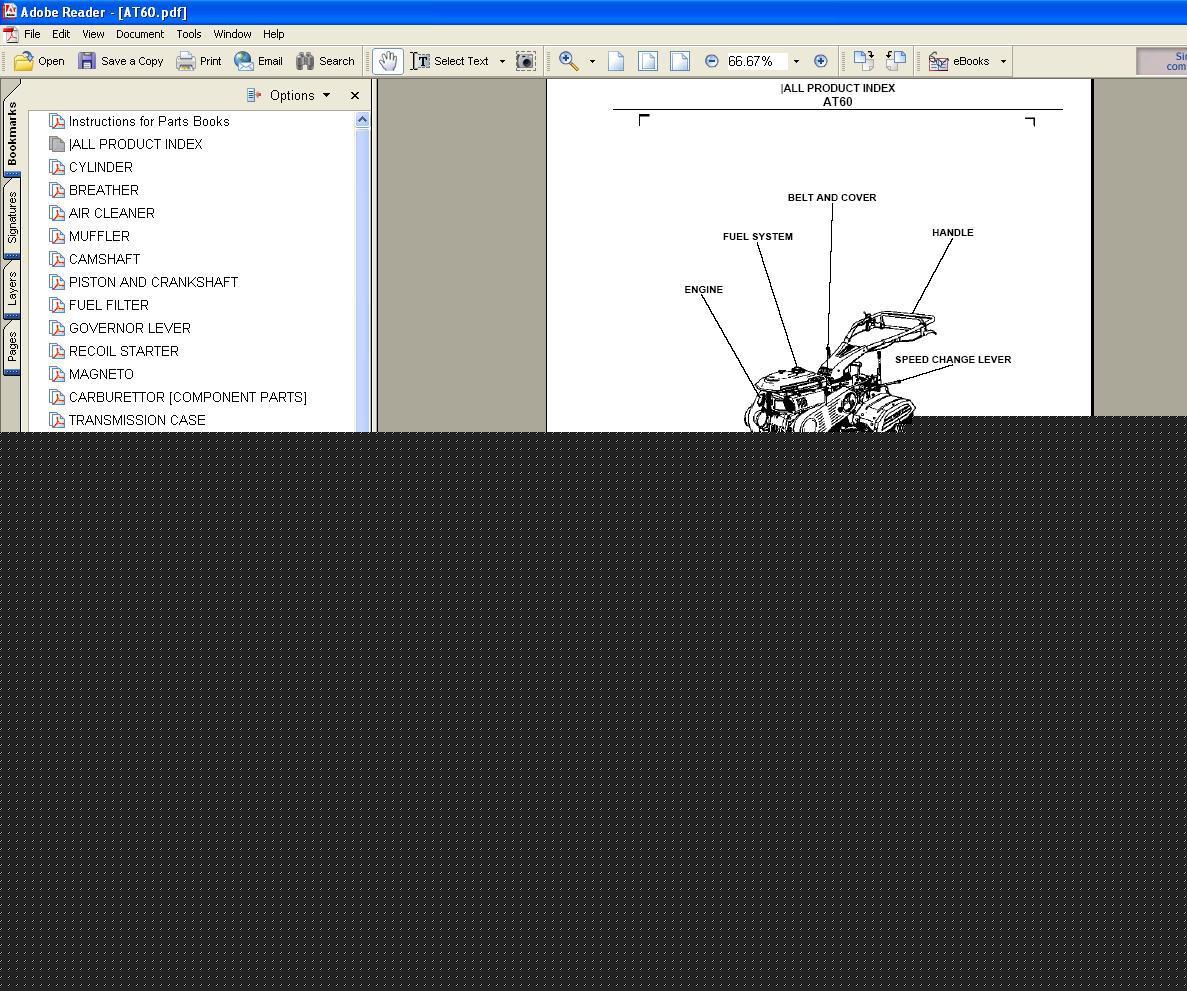Click the FUEL SYSTEM diagram label
This screenshot has width=1187, height=991.
coord(758,236)
